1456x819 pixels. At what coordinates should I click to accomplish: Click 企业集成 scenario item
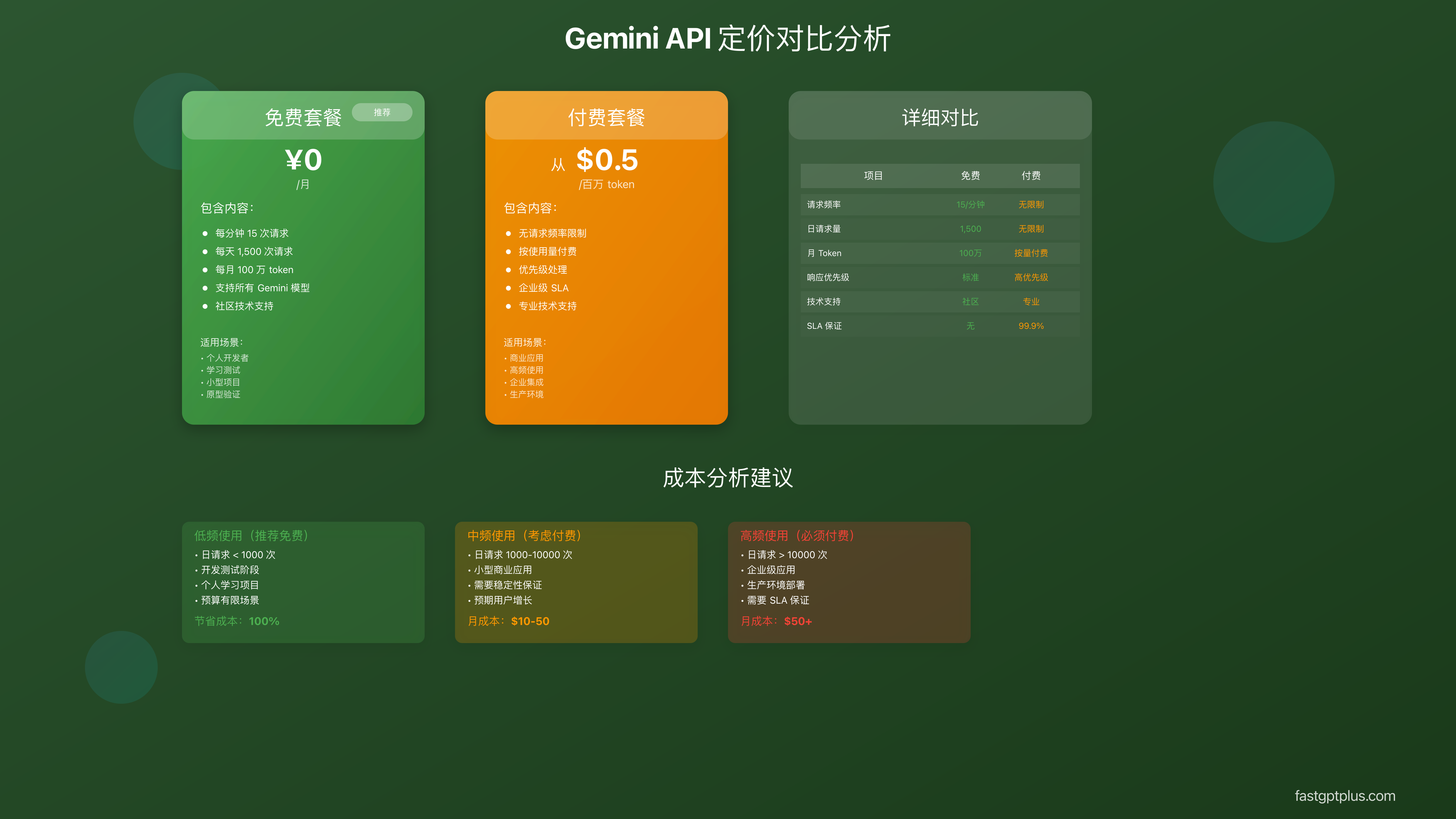pyautogui.click(x=526, y=382)
